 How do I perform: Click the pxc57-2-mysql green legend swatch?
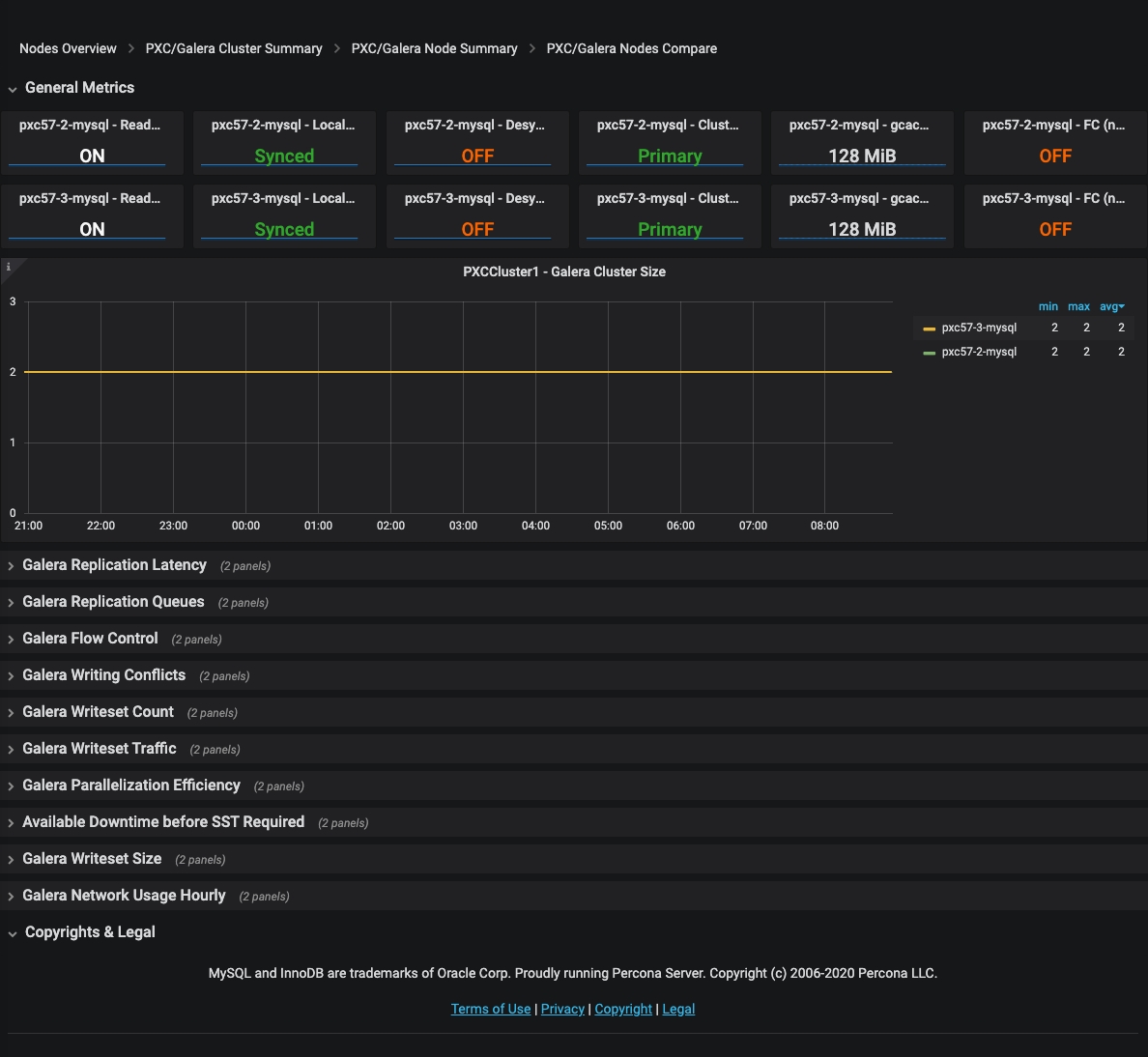929,353
